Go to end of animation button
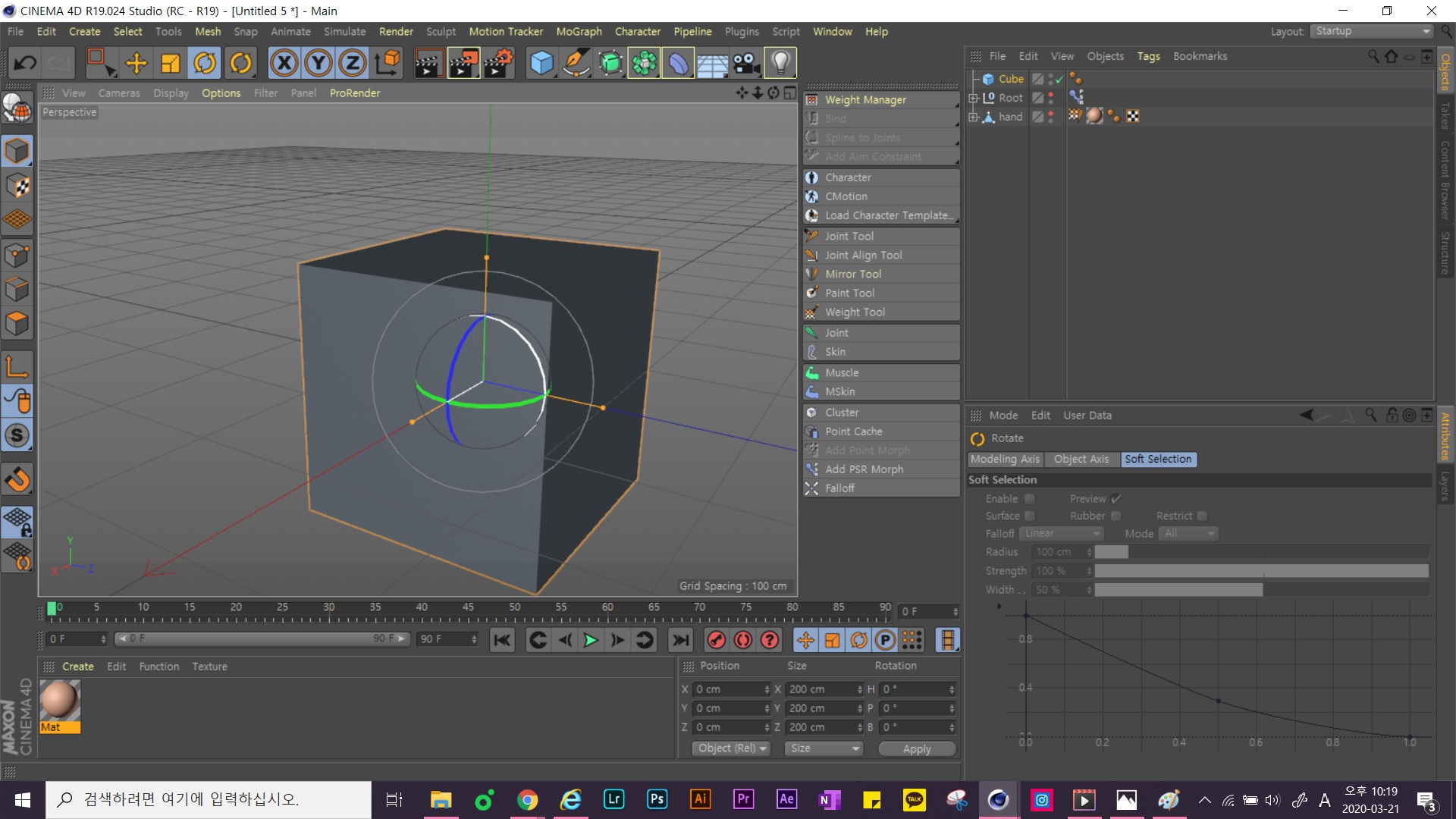 [x=681, y=640]
